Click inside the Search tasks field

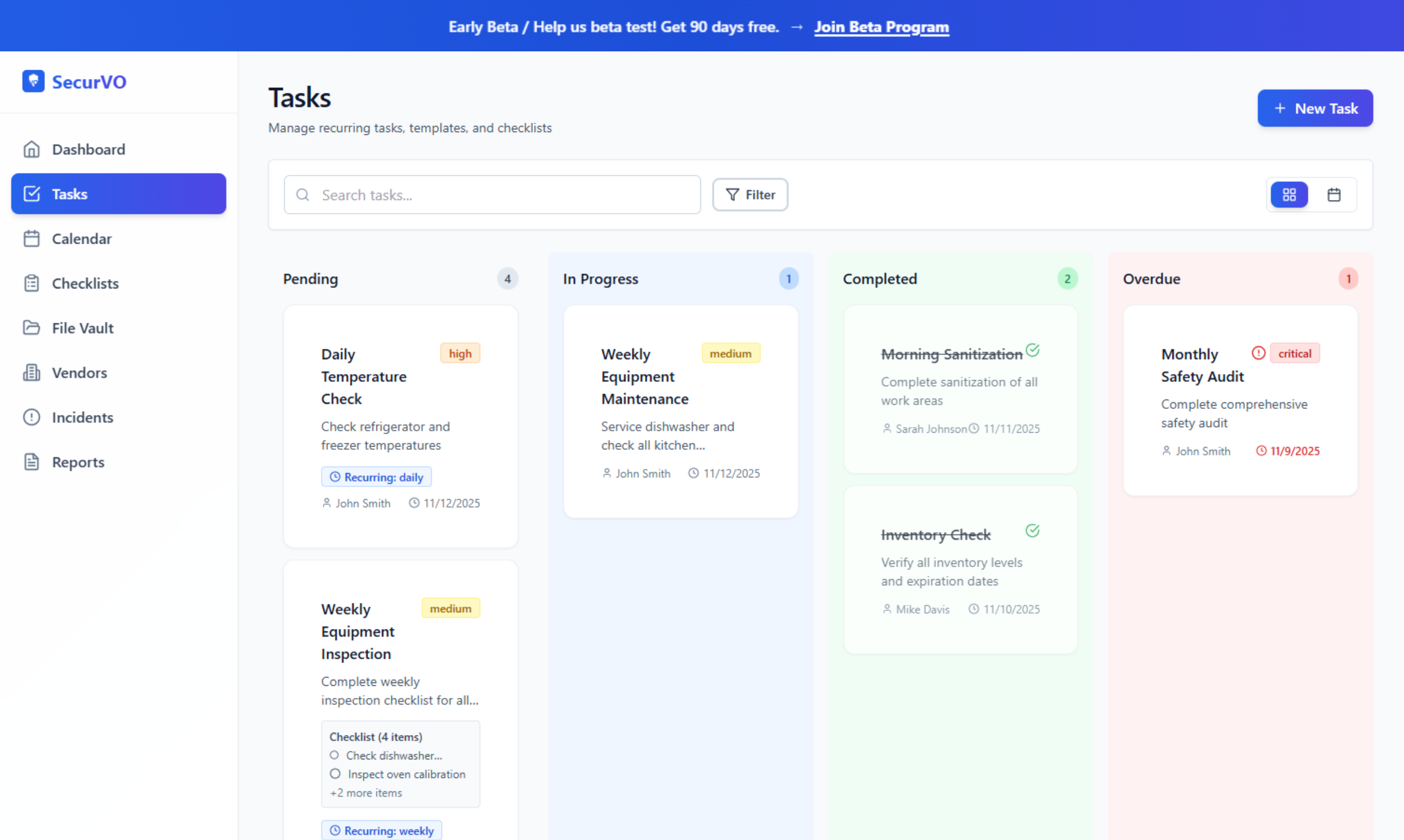[493, 194]
